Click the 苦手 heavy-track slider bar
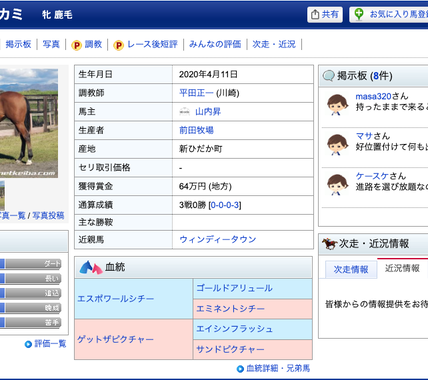The height and width of the screenshot is (380, 428). (x=31, y=322)
